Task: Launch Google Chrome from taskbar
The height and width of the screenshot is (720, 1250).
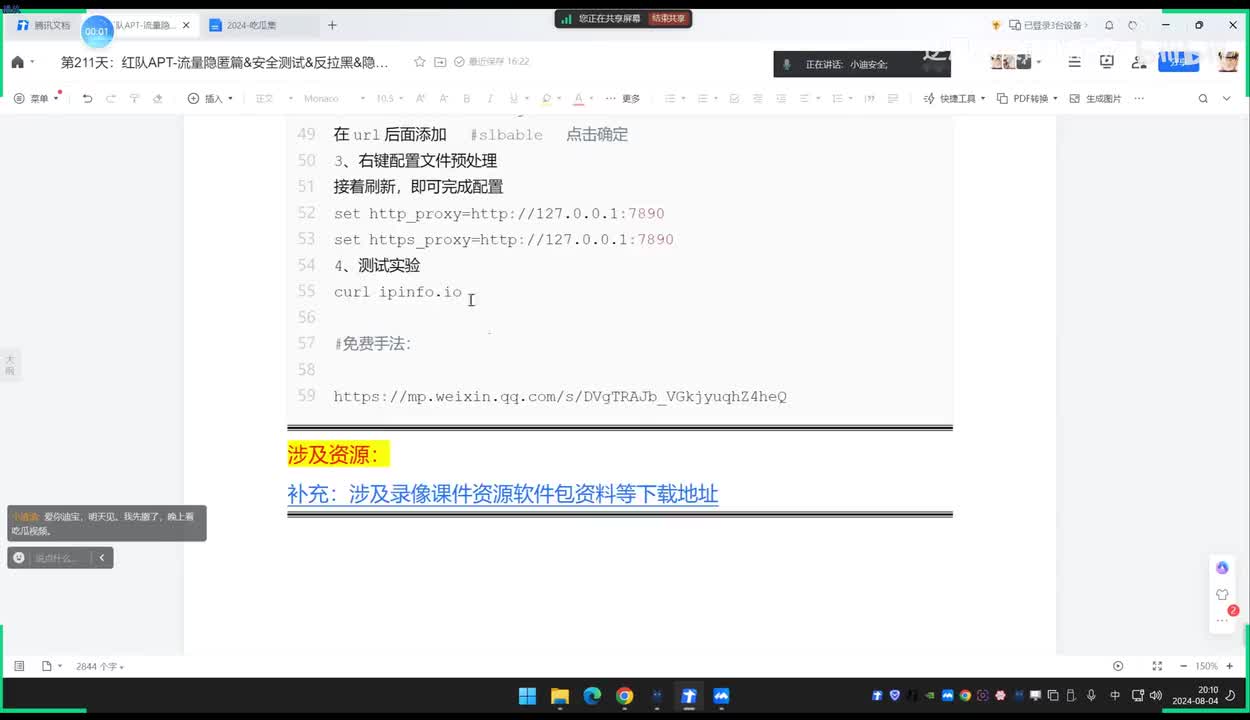Action: (x=624, y=696)
